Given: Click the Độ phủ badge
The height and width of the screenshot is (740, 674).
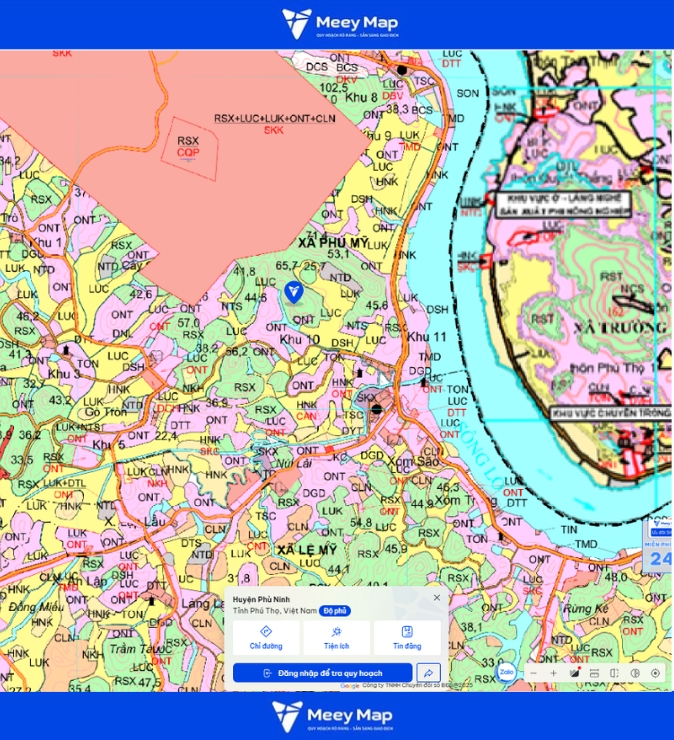Looking at the screenshot, I should coord(335,611).
